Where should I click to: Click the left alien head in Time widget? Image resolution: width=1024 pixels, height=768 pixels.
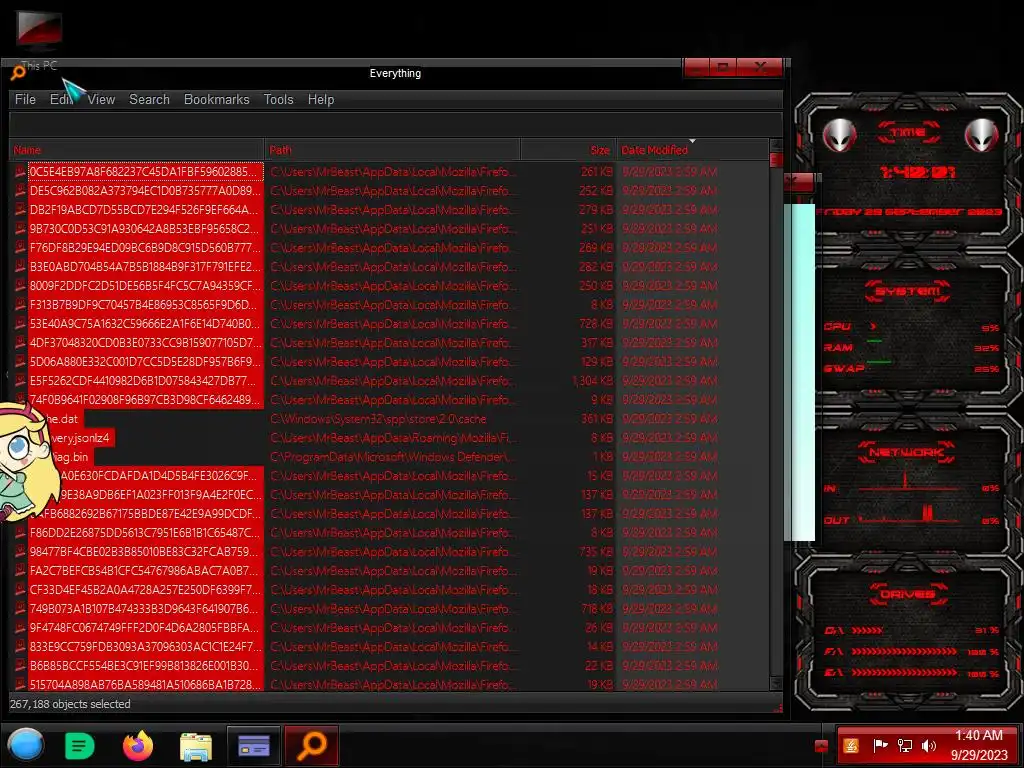[839, 136]
